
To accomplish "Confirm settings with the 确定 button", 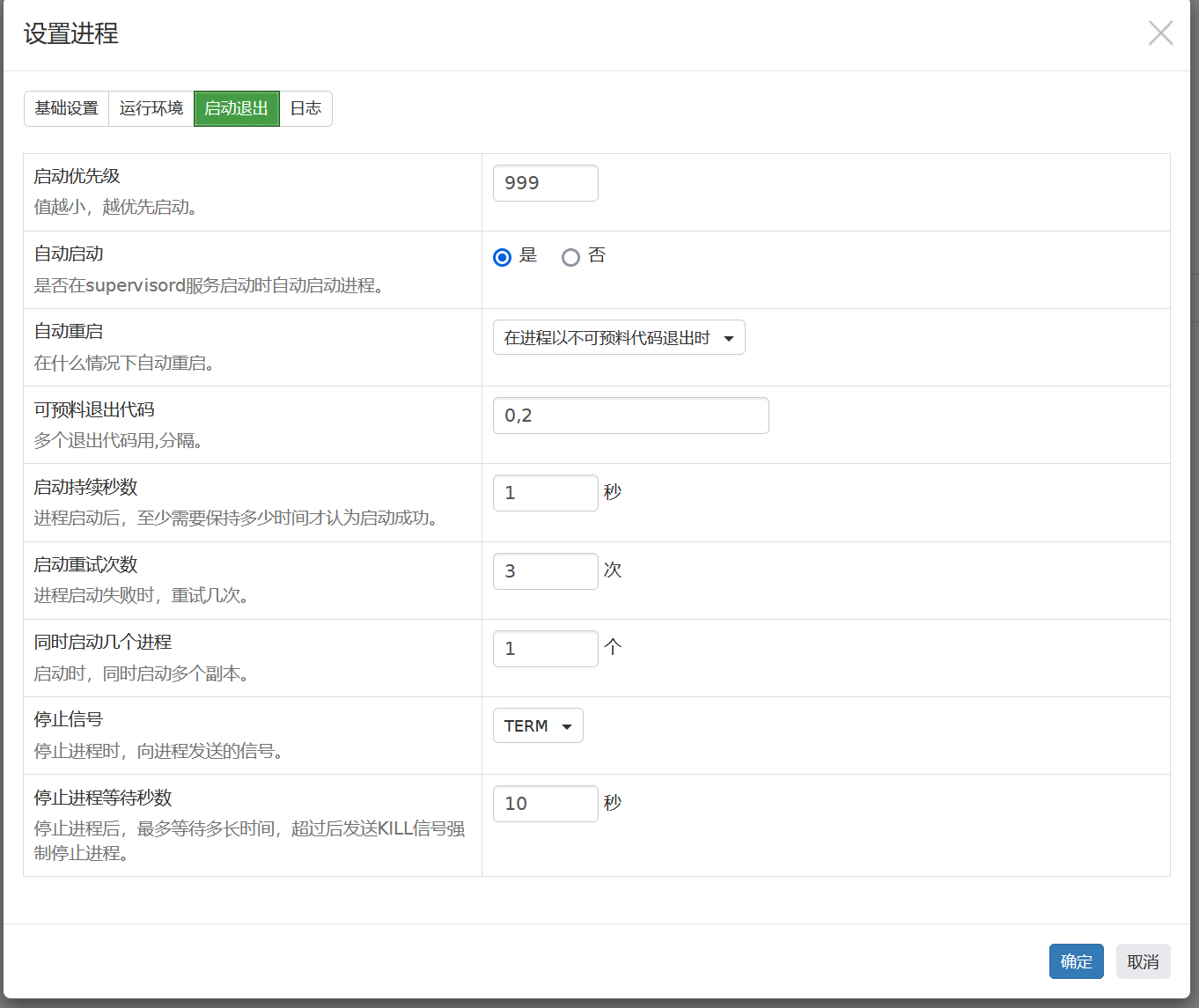I will point(1077,961).
